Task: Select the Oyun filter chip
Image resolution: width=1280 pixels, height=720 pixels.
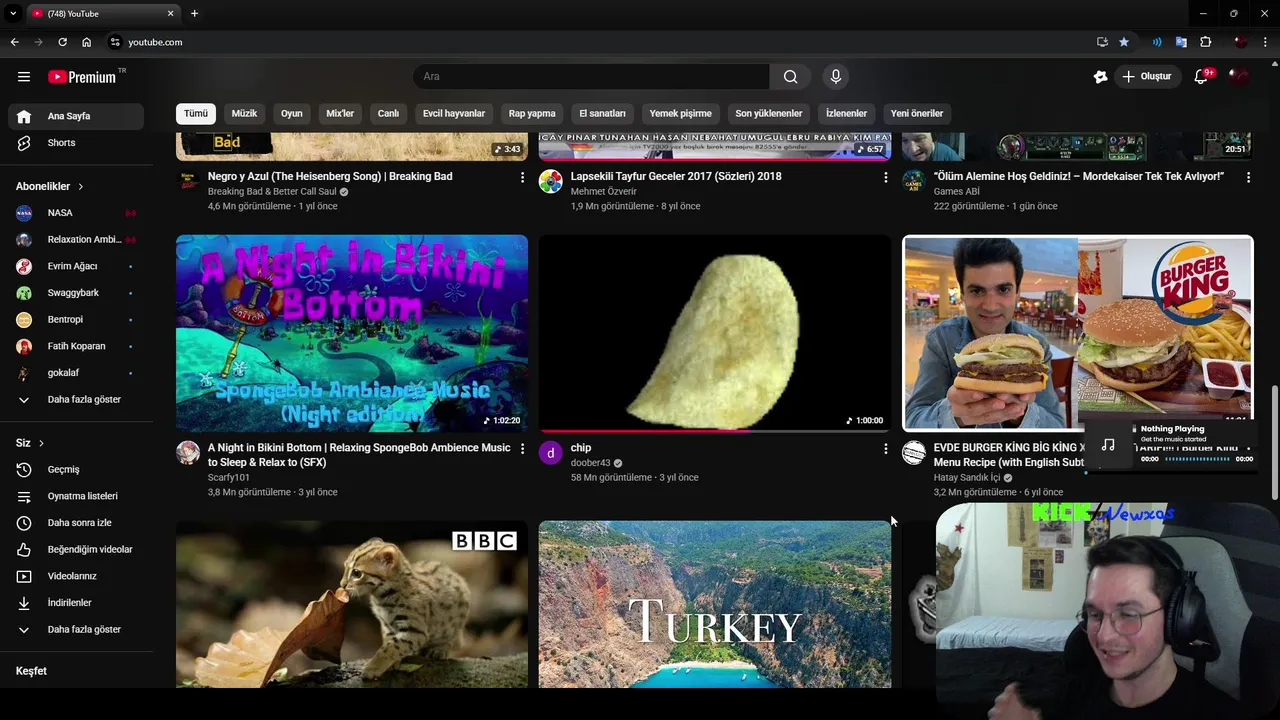Action: pyautogui.click(x=291, y=114)
